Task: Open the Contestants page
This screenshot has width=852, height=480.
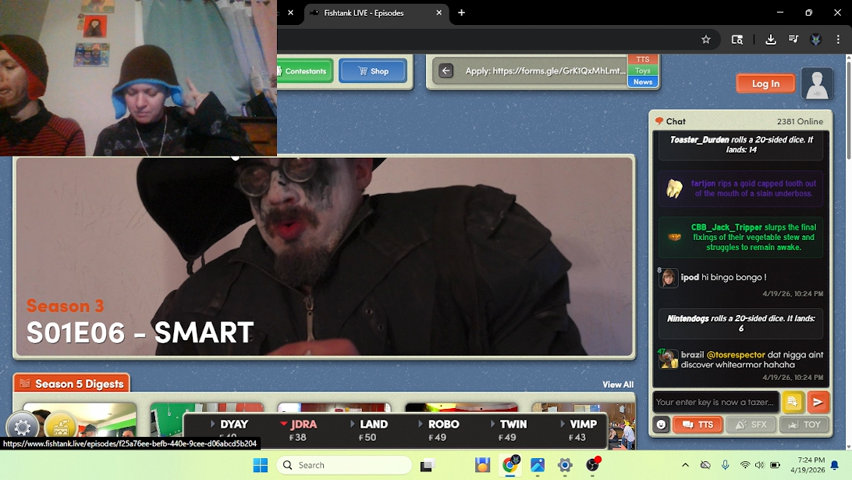Action: click(x=305, y=71)
